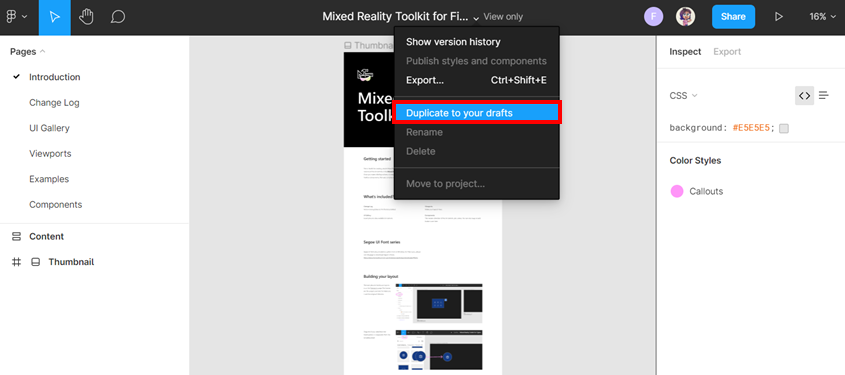
Task: Choose Publish styles and components
Action: (476, 61)
